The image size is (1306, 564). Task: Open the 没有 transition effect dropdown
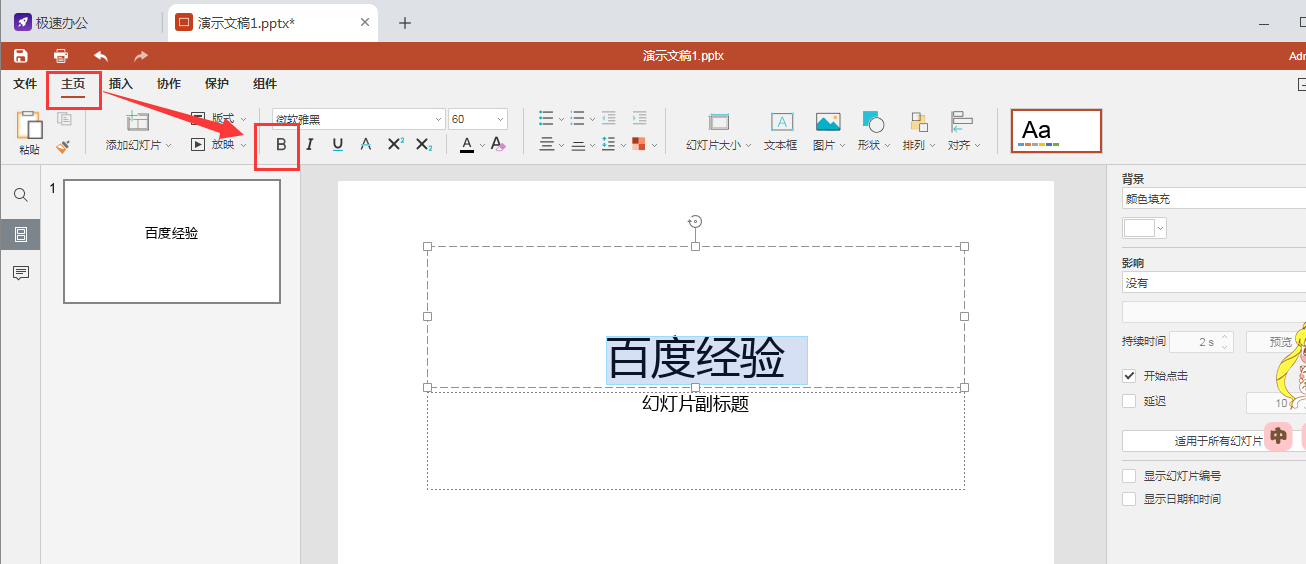point(1213,283)
